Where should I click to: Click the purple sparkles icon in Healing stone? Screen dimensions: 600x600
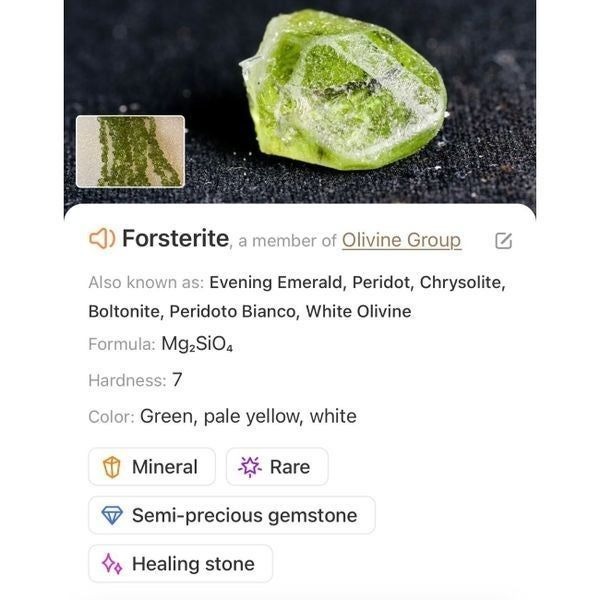pos(112,564)
